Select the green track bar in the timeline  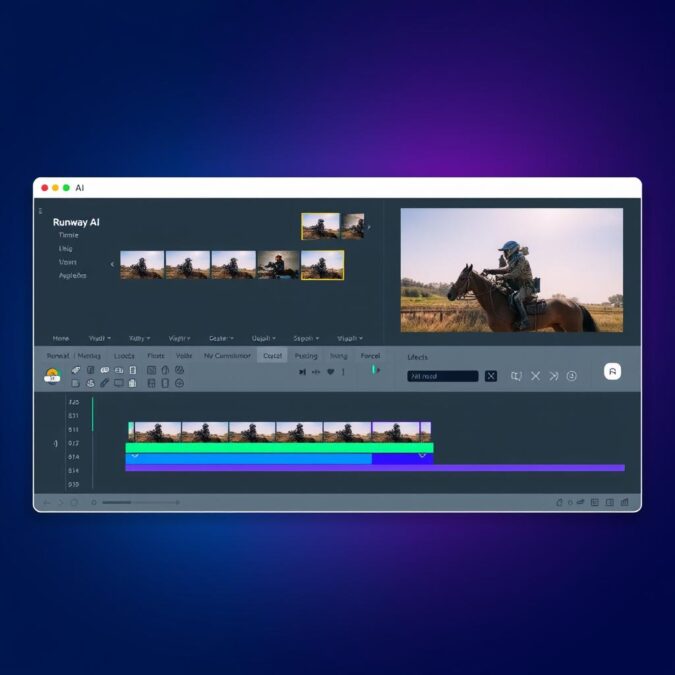(x=279, y=448)
